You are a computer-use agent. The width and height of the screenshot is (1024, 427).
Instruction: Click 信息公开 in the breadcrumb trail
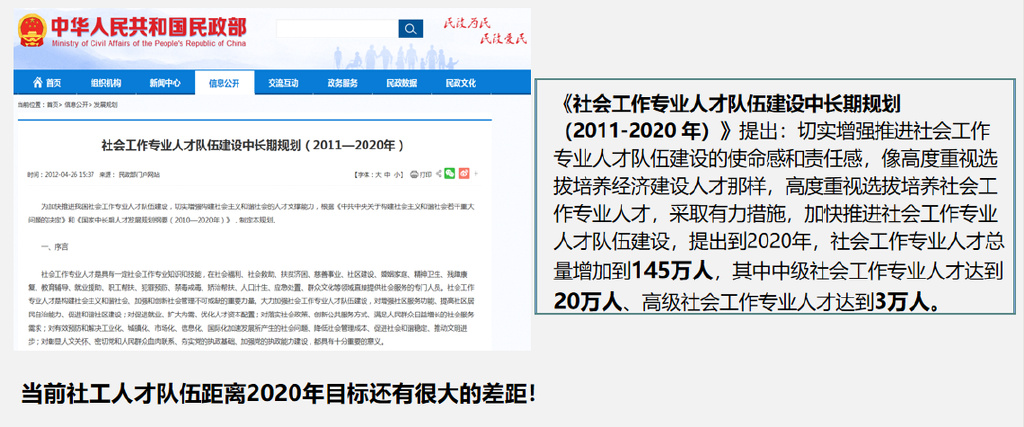click(x=76, y=104)
